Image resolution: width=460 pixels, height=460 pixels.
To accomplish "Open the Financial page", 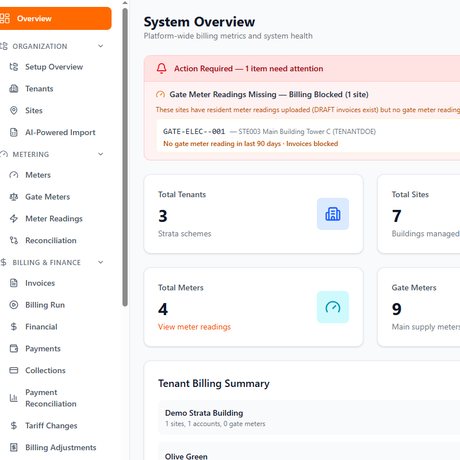I will click(41, 327).
